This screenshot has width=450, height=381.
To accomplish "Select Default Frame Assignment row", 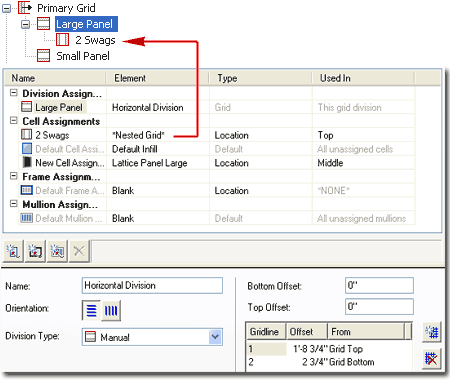I will 217,190.
